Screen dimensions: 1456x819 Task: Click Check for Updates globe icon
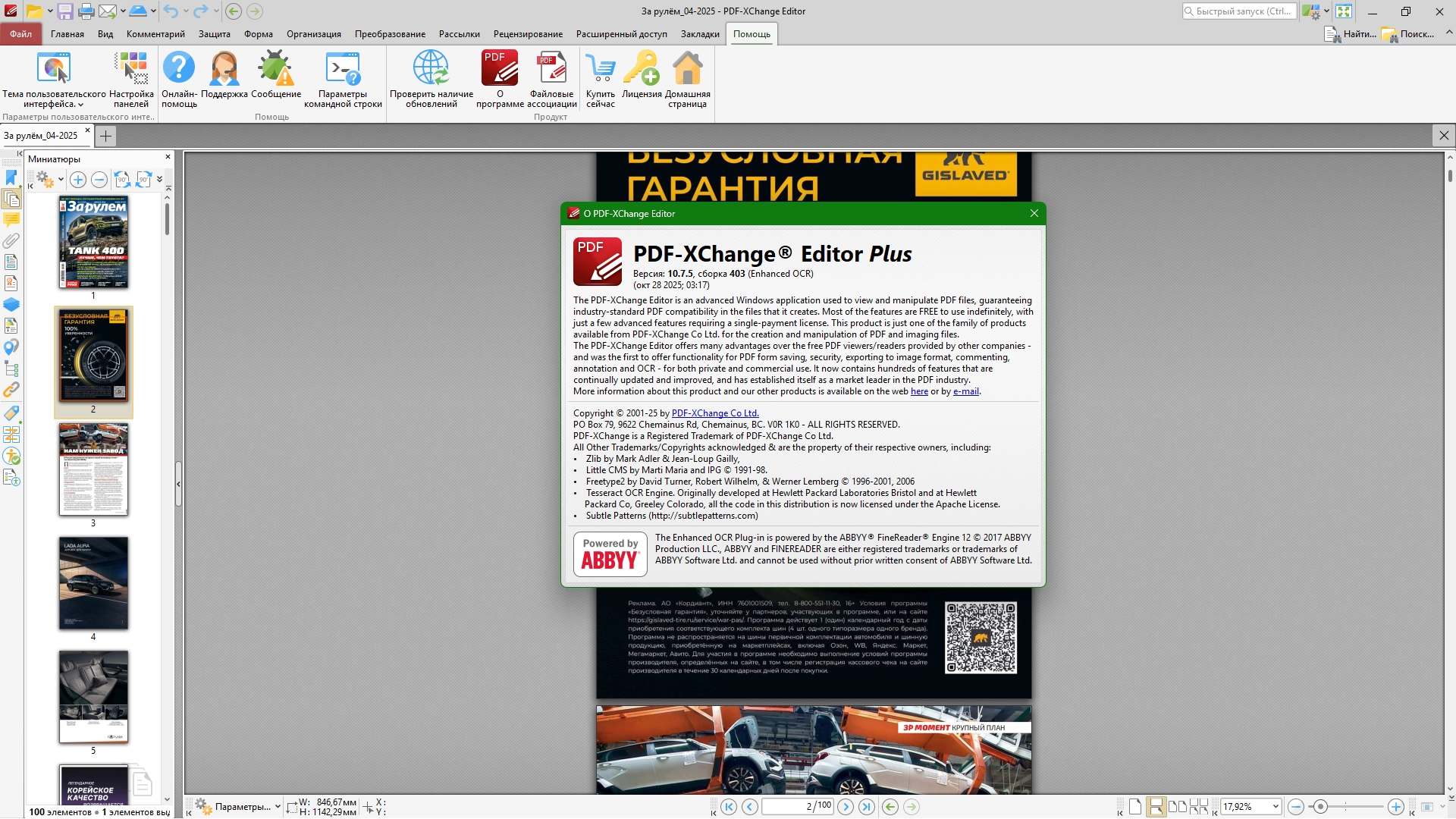(x=431, y=68)
